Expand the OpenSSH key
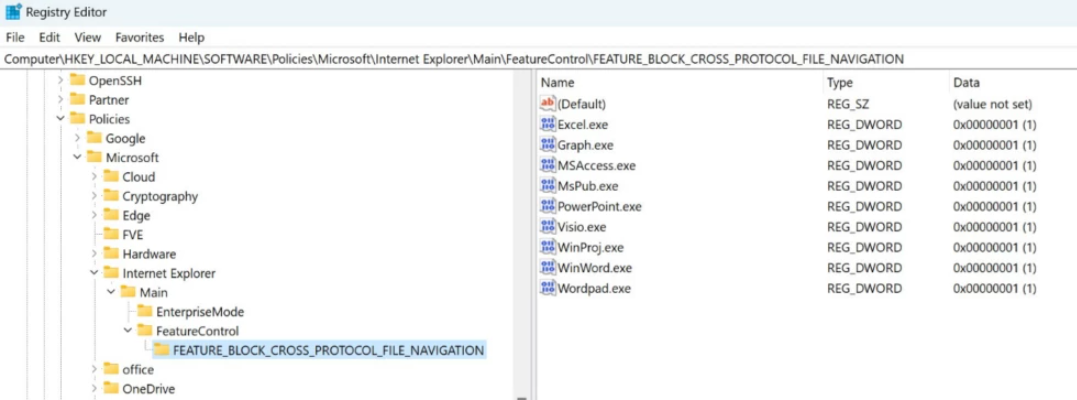 click(x=61, y=80)
